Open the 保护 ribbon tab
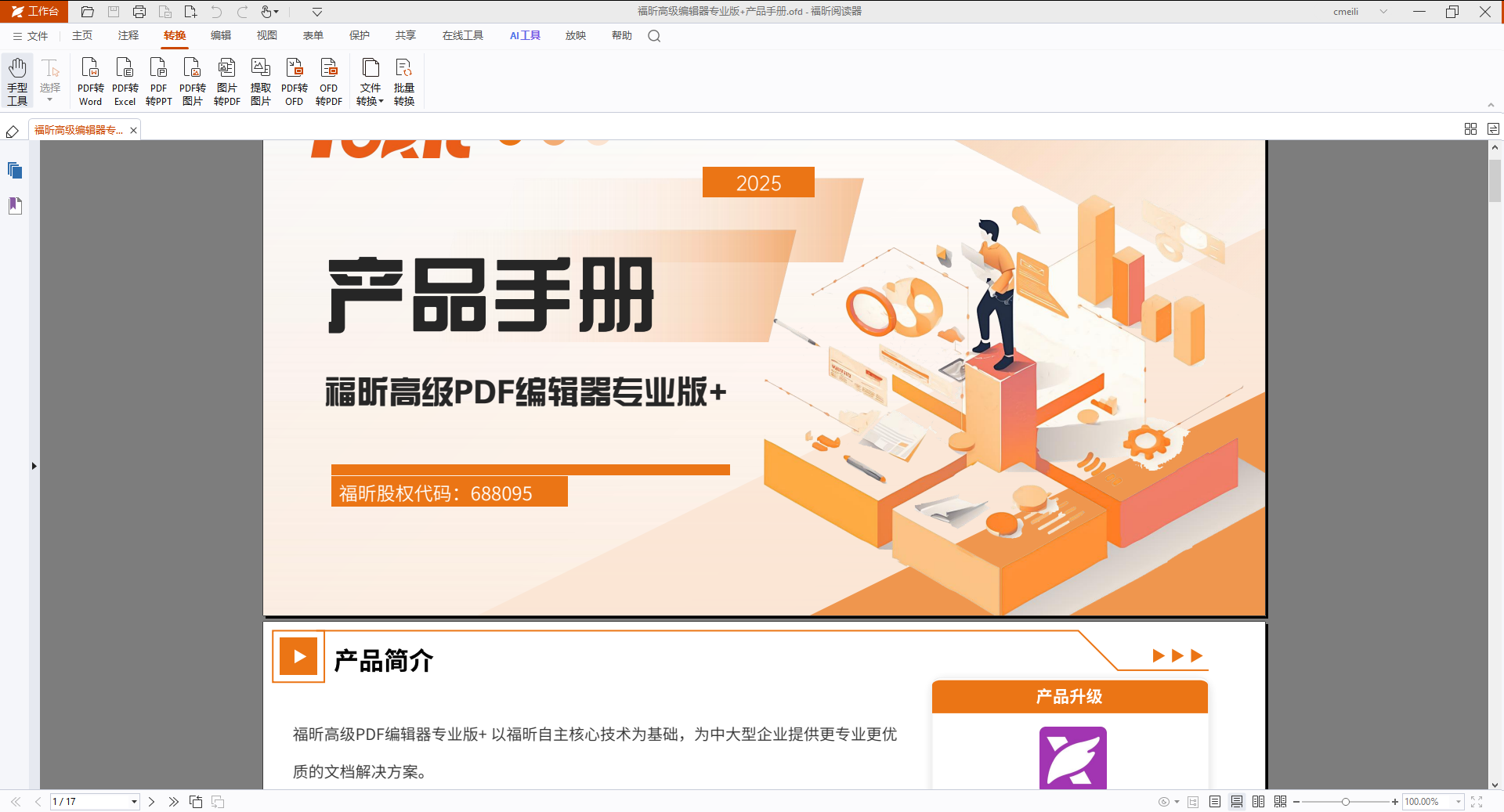Screen dimensions: 1504x812 (360, 36)
